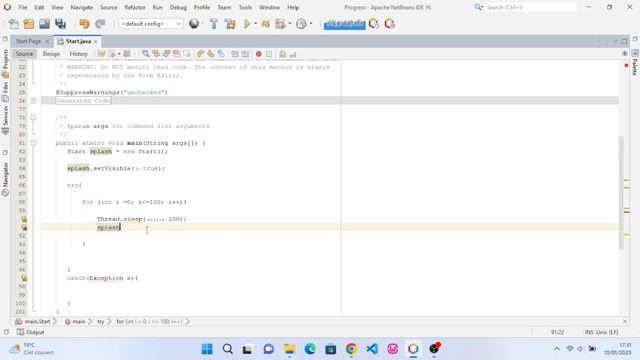Click the Windows taskbar Search icon
Viewport: 640px width, 360px height.
(x=228, y=349)
